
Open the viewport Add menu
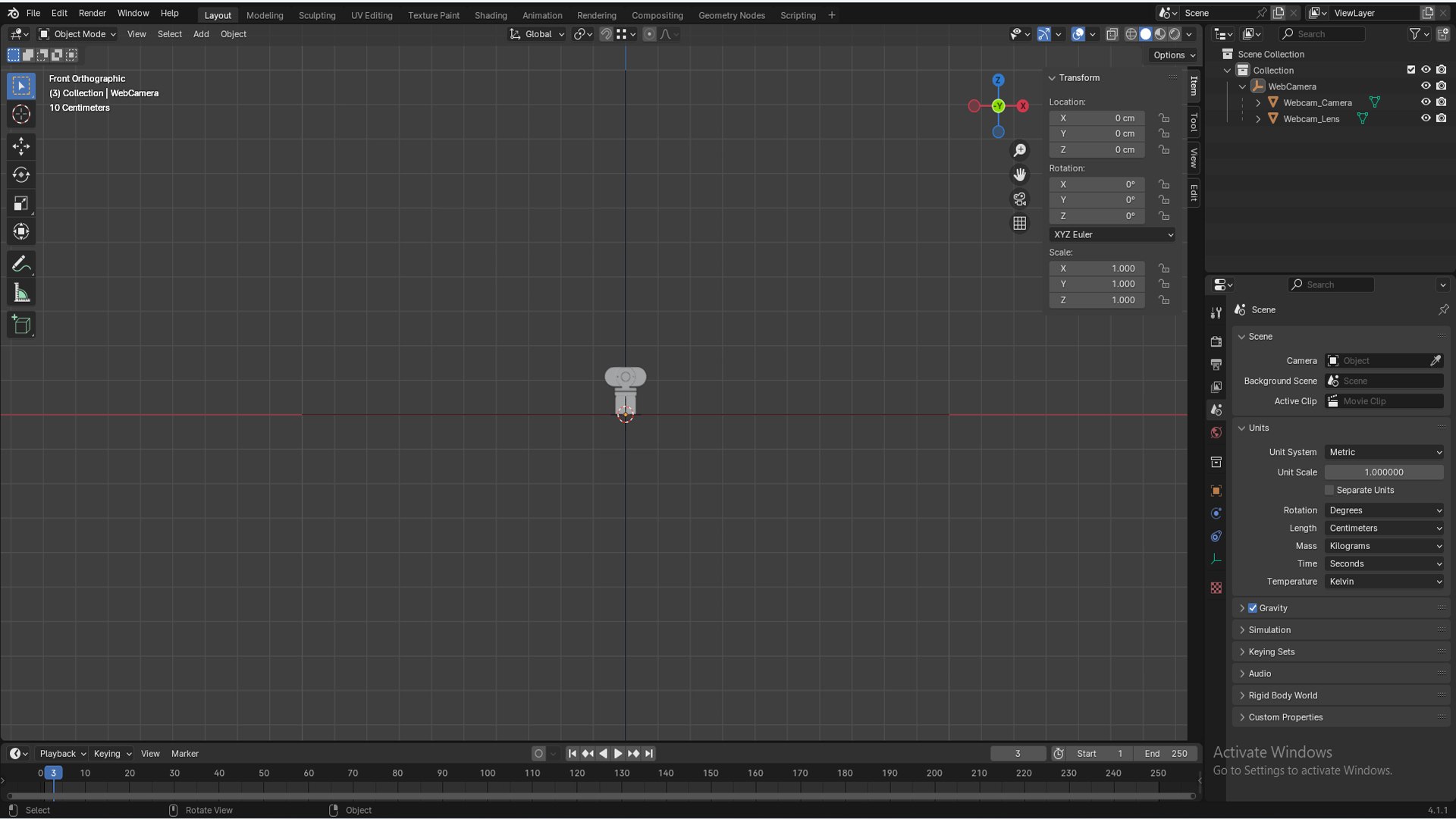coord(201,34)
